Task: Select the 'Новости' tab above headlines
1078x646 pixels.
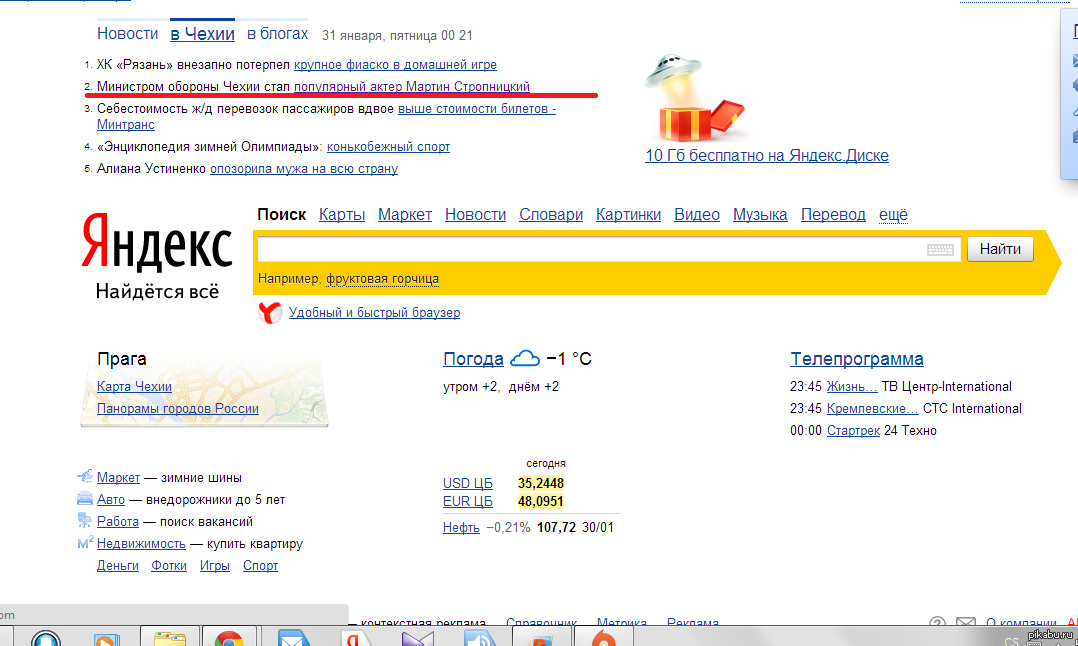Action: [x=127, y=34]
